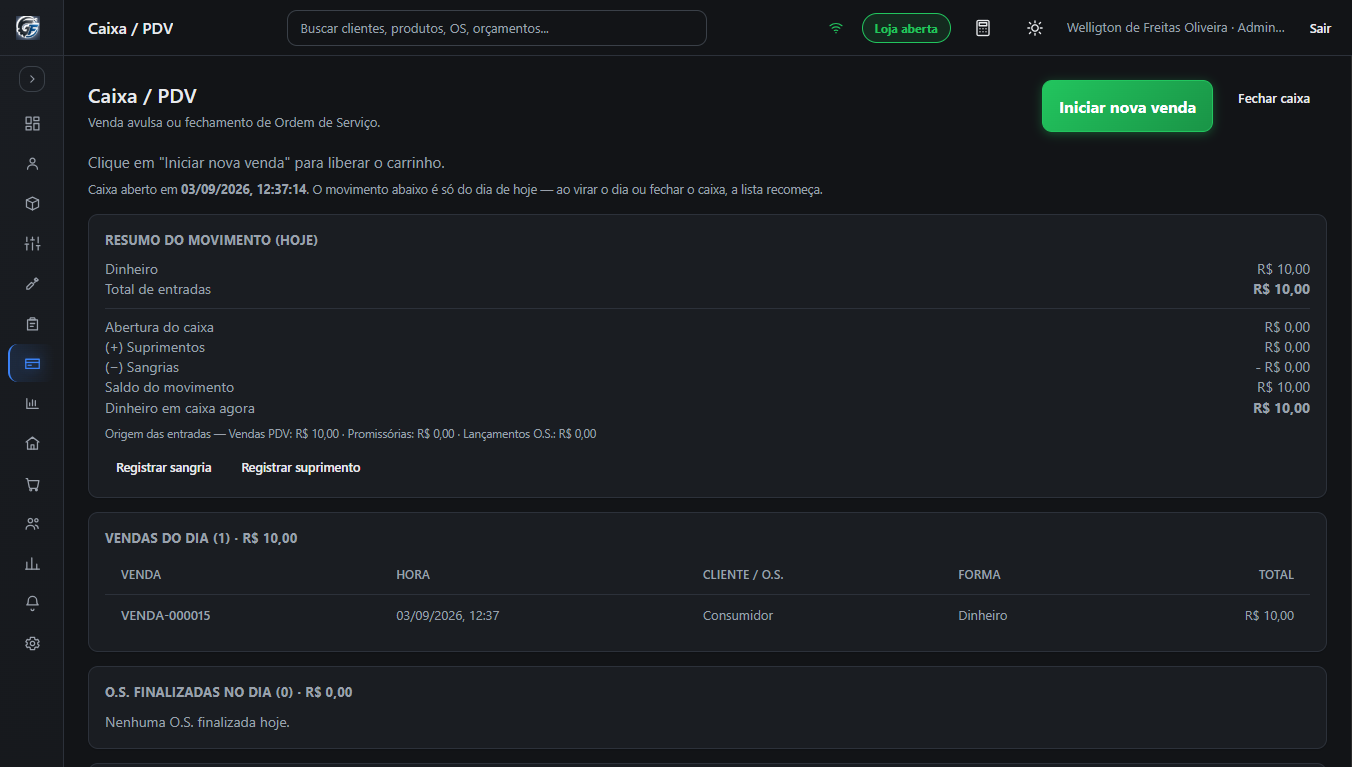Open the house icon in sidebar
The image size is (1352, 767).
coord(32,443)
